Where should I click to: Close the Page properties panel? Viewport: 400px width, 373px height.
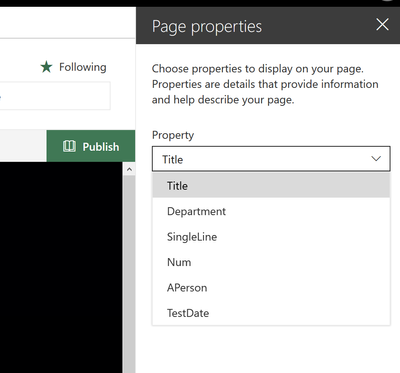[382, 25]
